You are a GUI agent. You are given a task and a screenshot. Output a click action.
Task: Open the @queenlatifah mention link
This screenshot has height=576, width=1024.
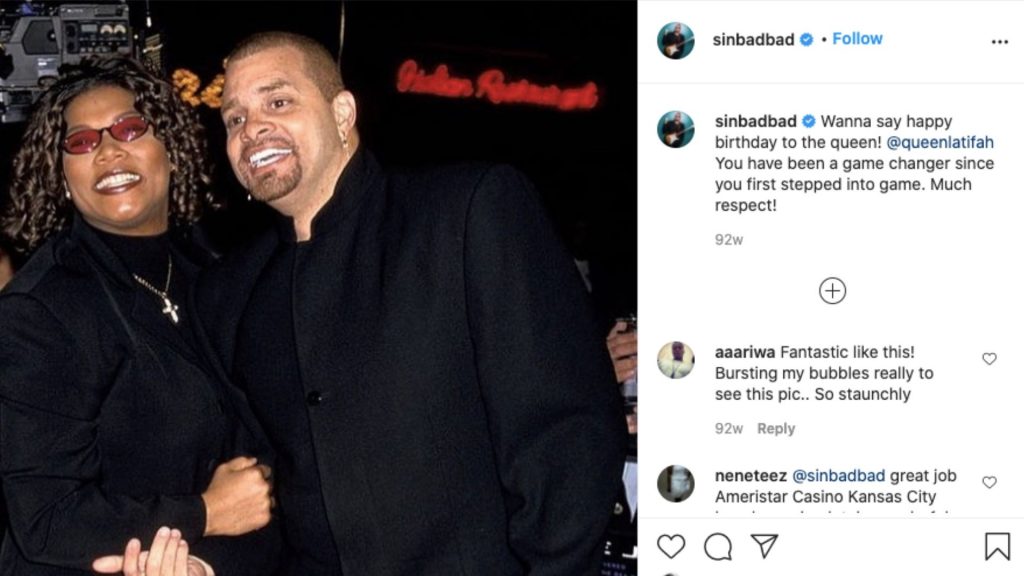(940, 142)
